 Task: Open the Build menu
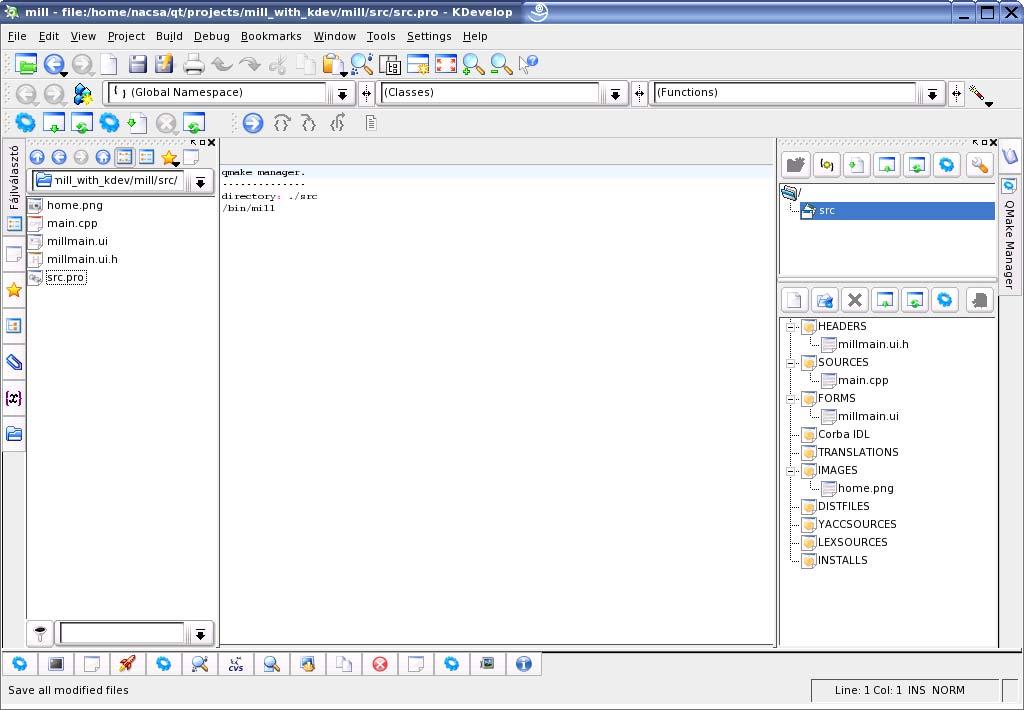coord(169,37)
